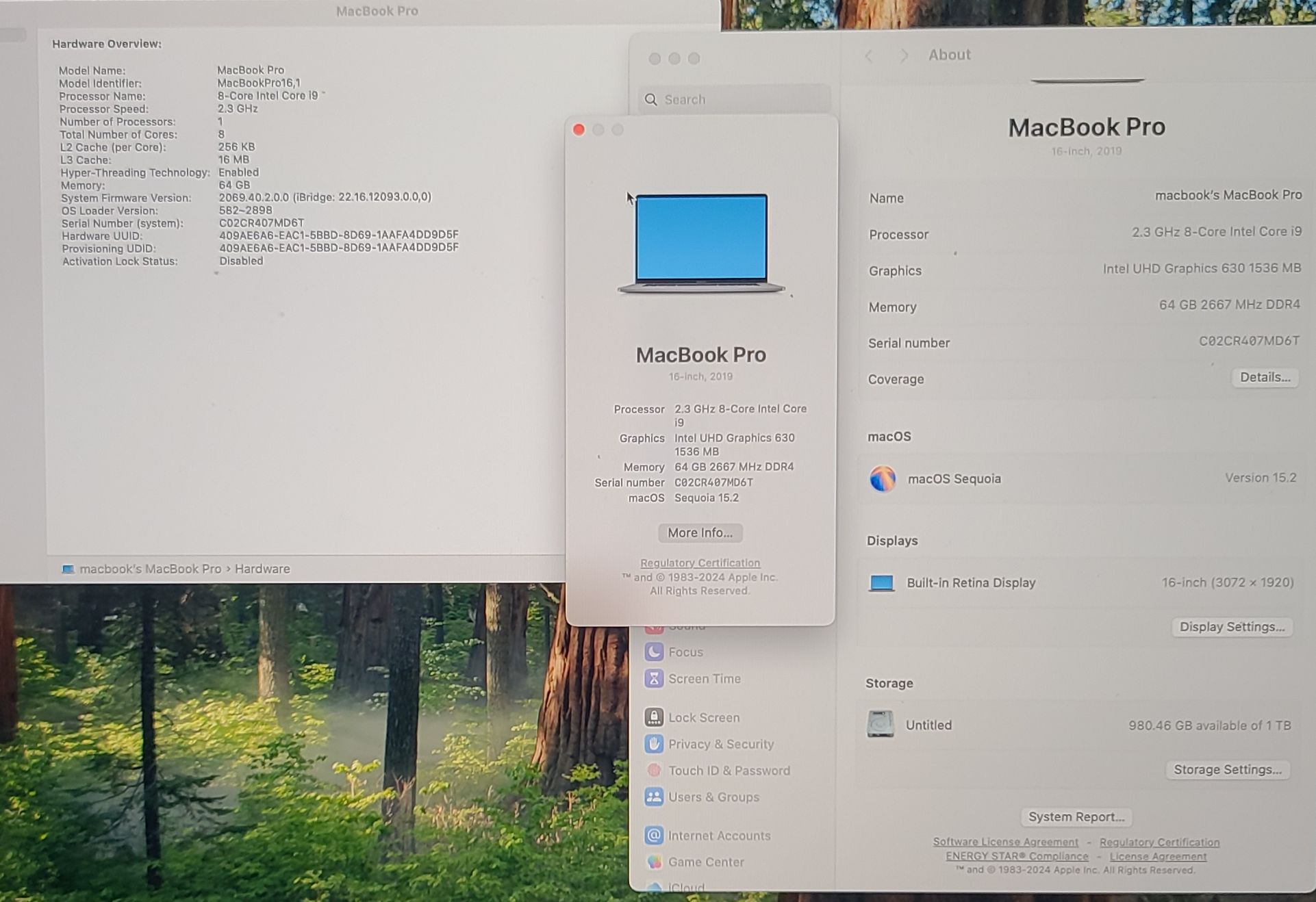Open the Software License Agreement link
The width and height of the screenshot is (1316, 902).
coord(1005,842)
